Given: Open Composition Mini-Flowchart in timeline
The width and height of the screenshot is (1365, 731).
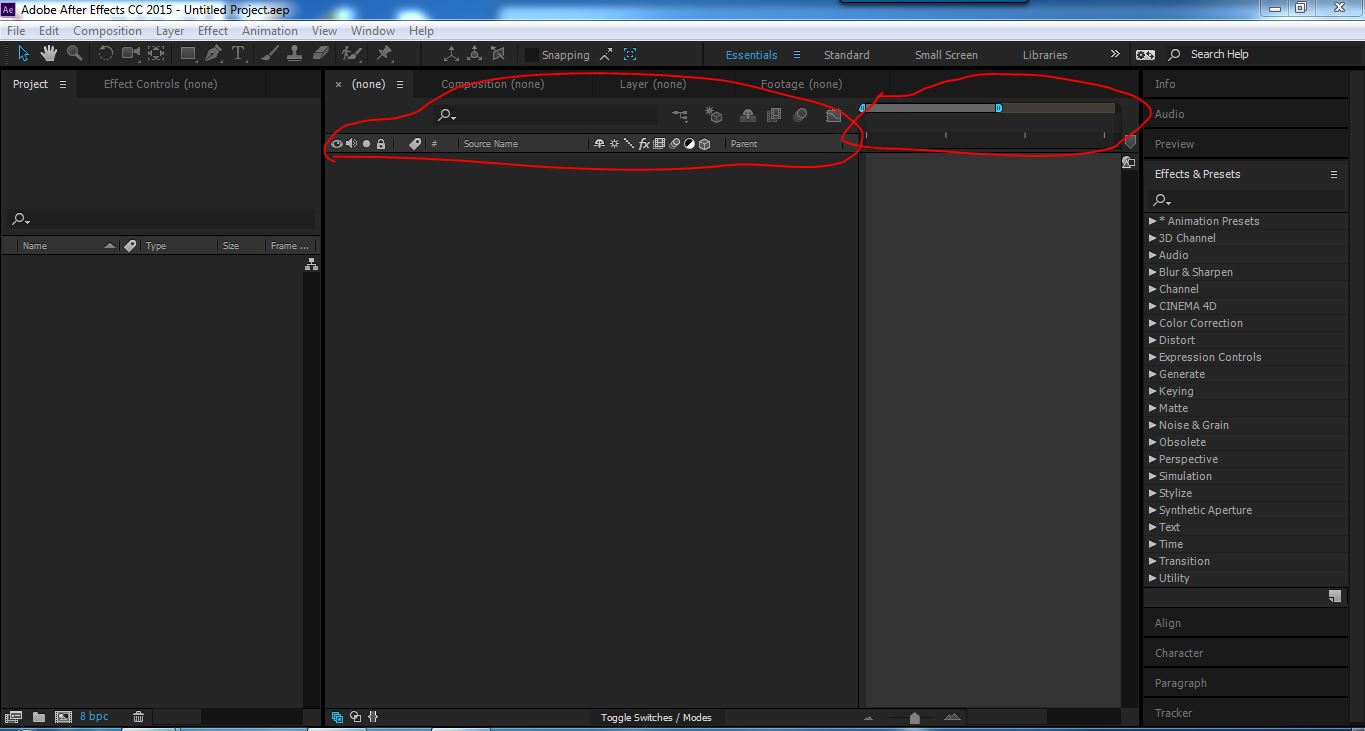Looking at the screenshot, I should tap(680, 116).
